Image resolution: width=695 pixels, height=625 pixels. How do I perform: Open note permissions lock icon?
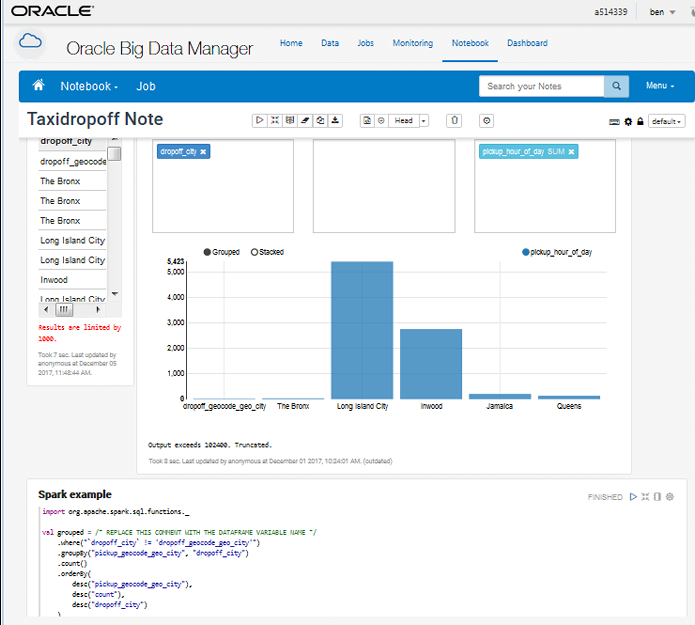click(640, 121)
